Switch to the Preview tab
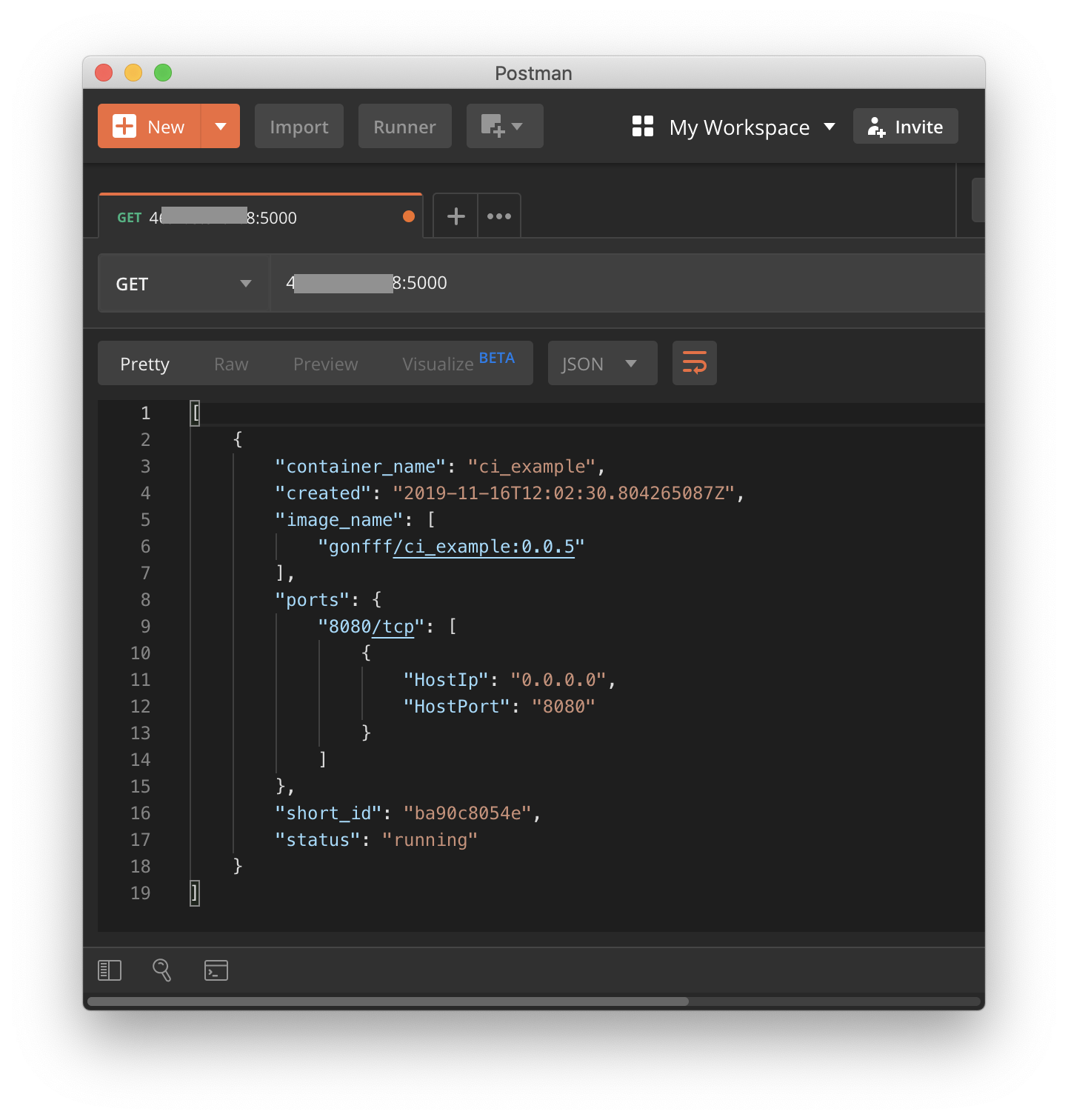 click(325, 363)
